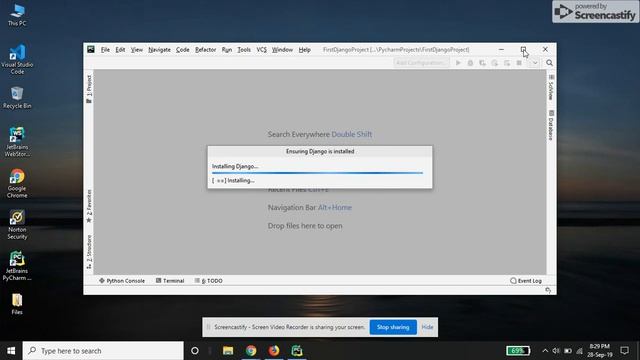Click the Stop square icon in toolbar
Image resolution: width=640 pixels, height=360 pixels.
(x=519, y=63)
